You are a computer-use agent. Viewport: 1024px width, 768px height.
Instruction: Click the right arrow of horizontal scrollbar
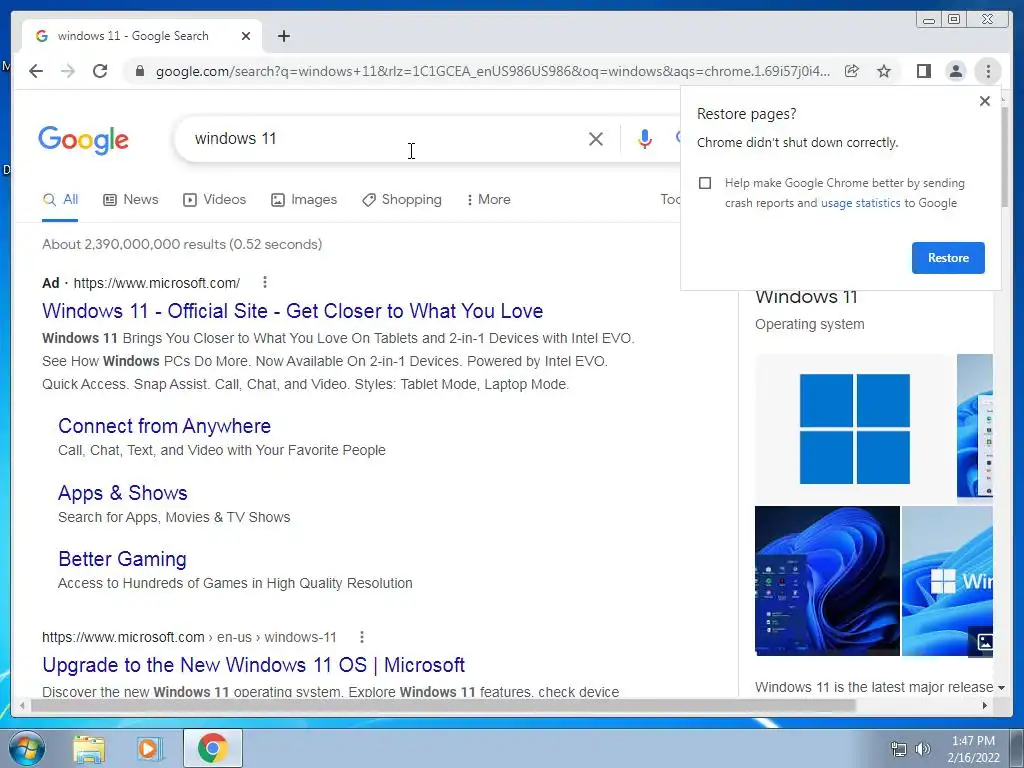click(x=985, y=705)
